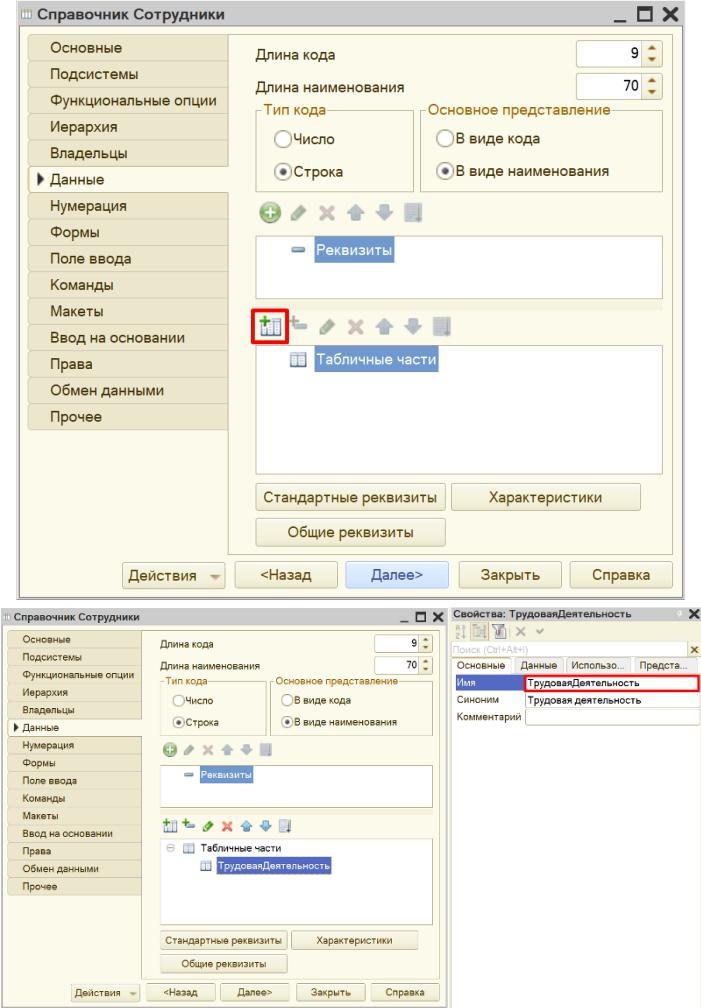Click move-up arrow above Реквизиты in larger window
This screenshot has width=701, height=1008.
(355, 213)
